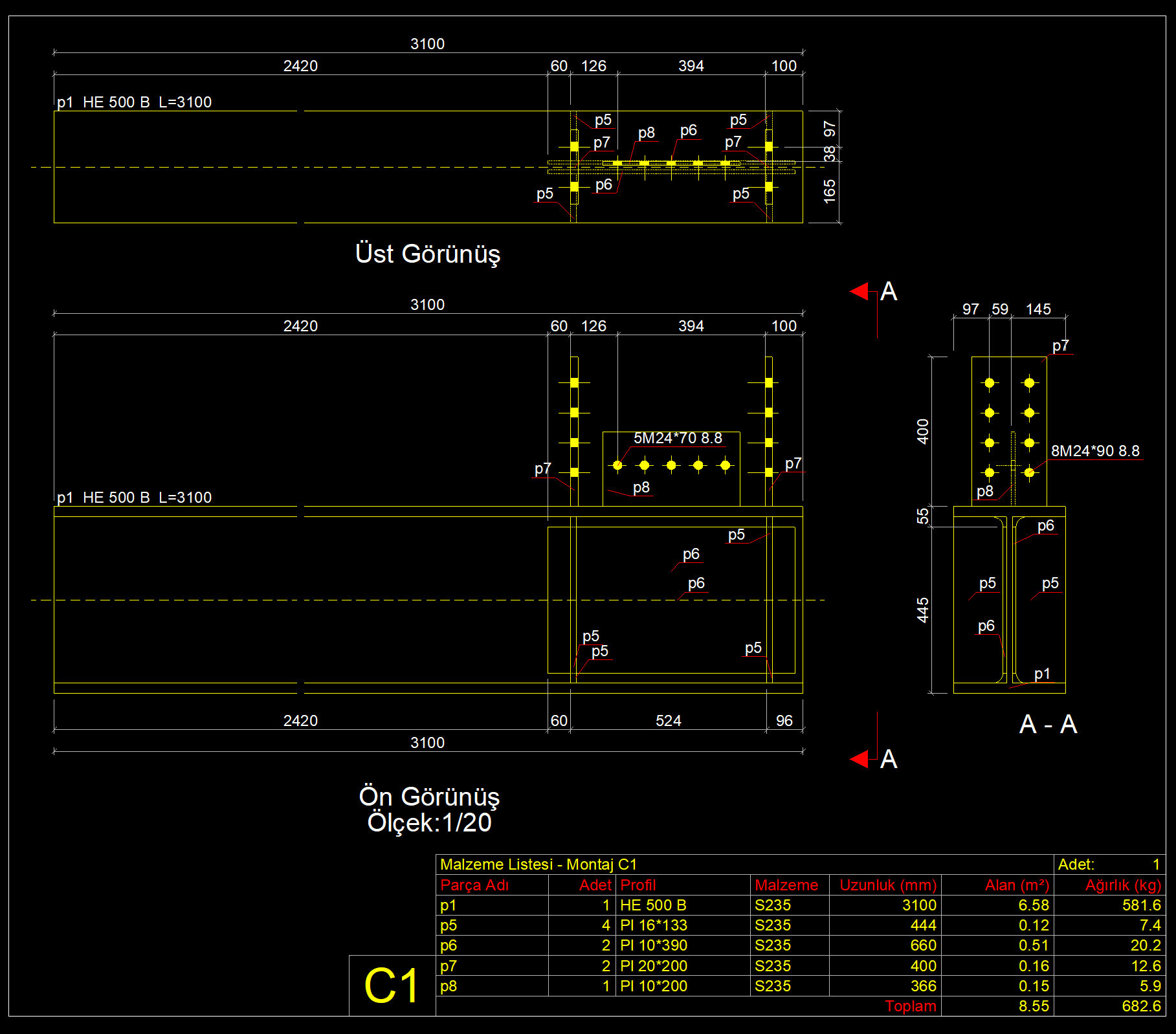Click the 'Ağırlık (kg)' column header
Viewport: 1176px width, 1034px height.
click(x=1123, y=885)
